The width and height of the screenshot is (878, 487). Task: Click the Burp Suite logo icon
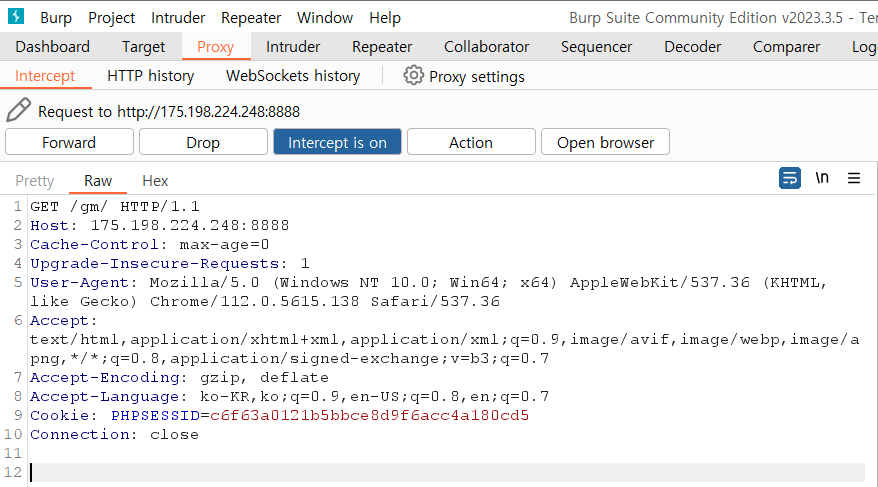coord(16,16)
